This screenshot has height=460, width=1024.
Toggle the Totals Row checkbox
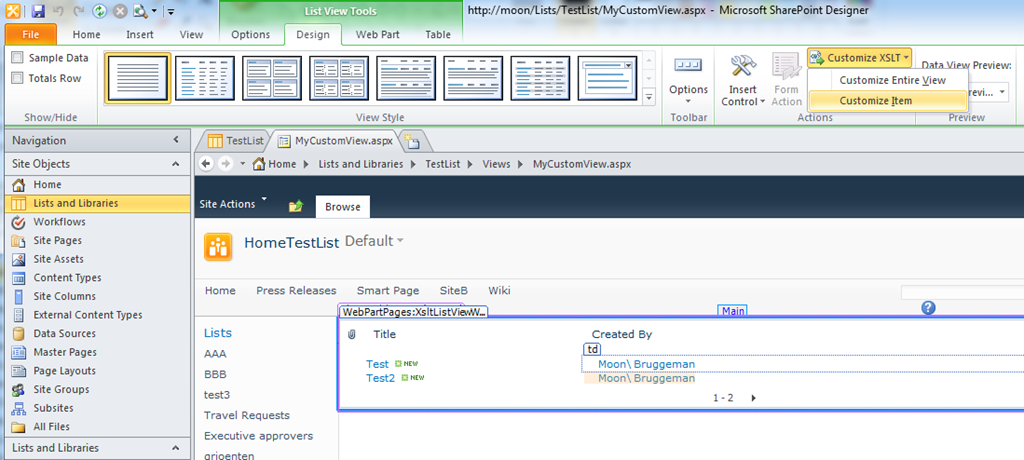[x=18, y=78]
